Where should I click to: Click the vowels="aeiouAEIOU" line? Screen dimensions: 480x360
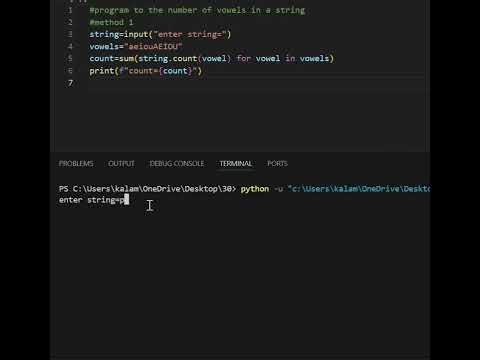coord(136,46)
